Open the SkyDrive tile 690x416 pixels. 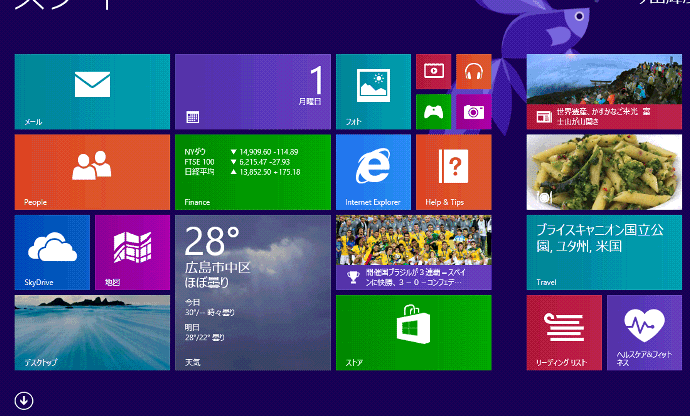(x=52, y=252)
